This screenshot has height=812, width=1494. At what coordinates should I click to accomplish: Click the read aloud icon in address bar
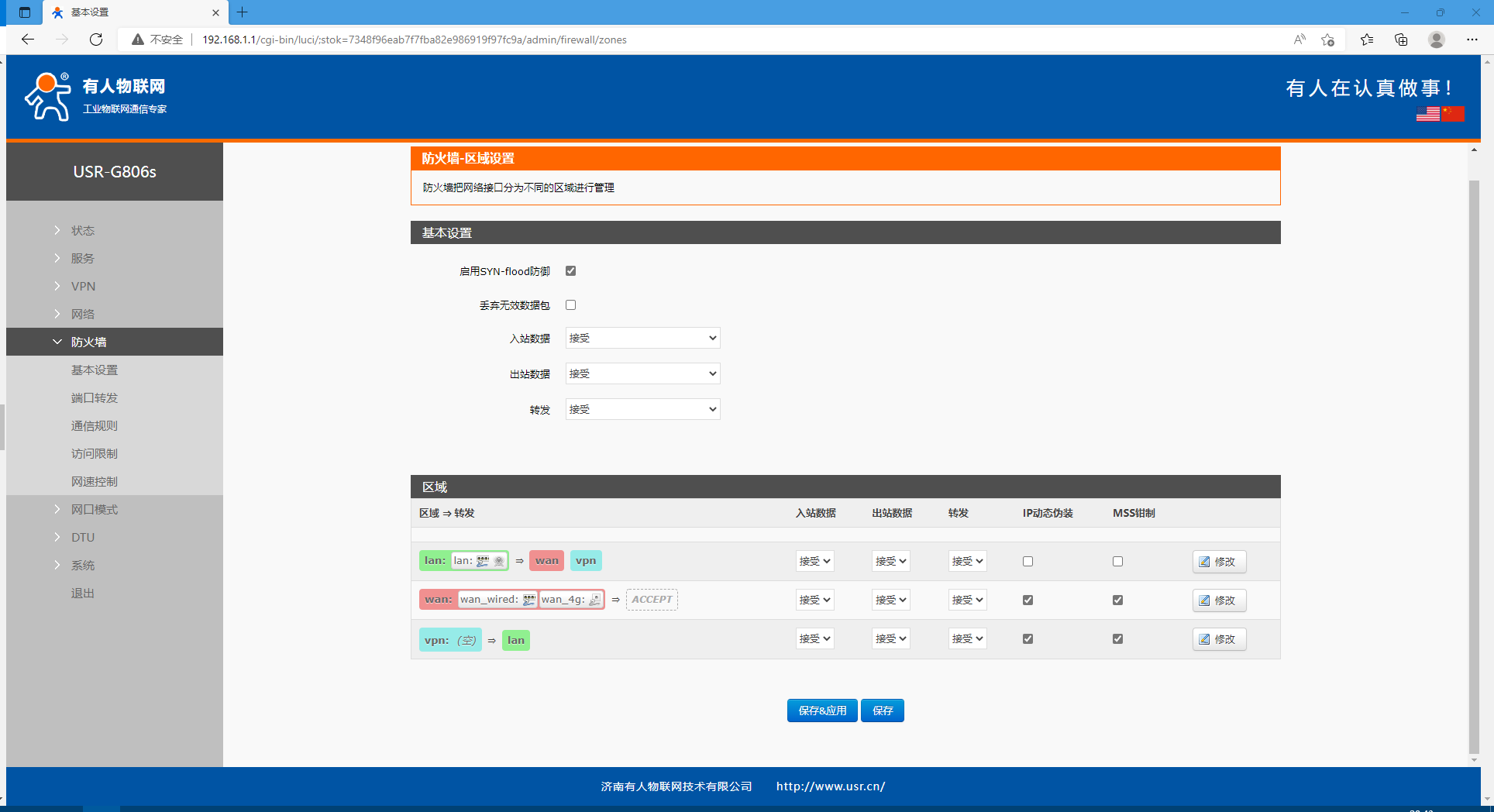pyautogui.click(x=1300, y=40)
